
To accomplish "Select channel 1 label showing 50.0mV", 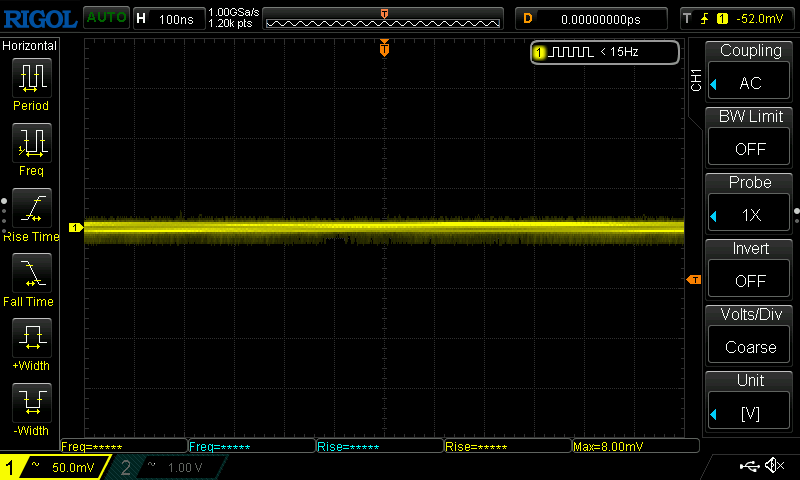I will [x=55, y=467].
